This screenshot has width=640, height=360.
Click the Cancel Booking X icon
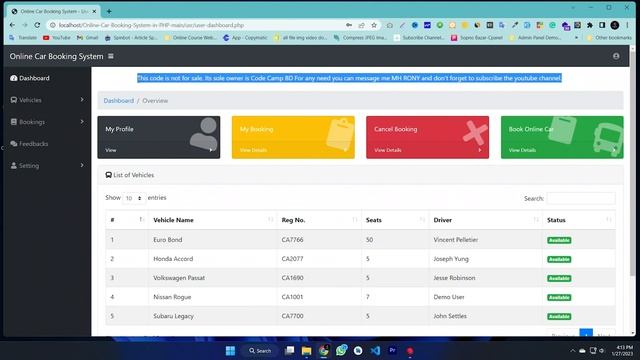point(475,133)
